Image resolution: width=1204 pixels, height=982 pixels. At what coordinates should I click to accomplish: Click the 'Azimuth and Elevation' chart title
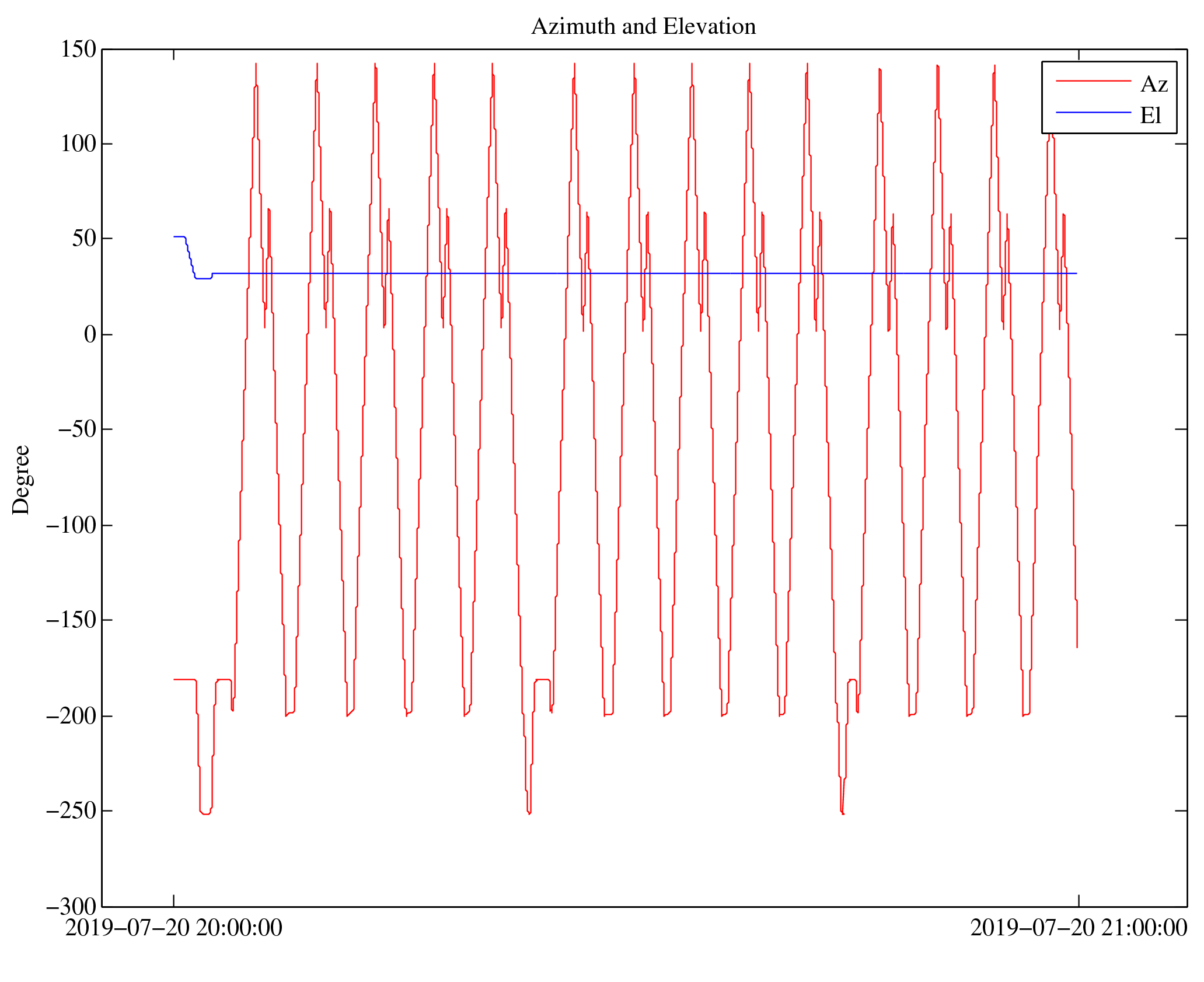(643, 27)
